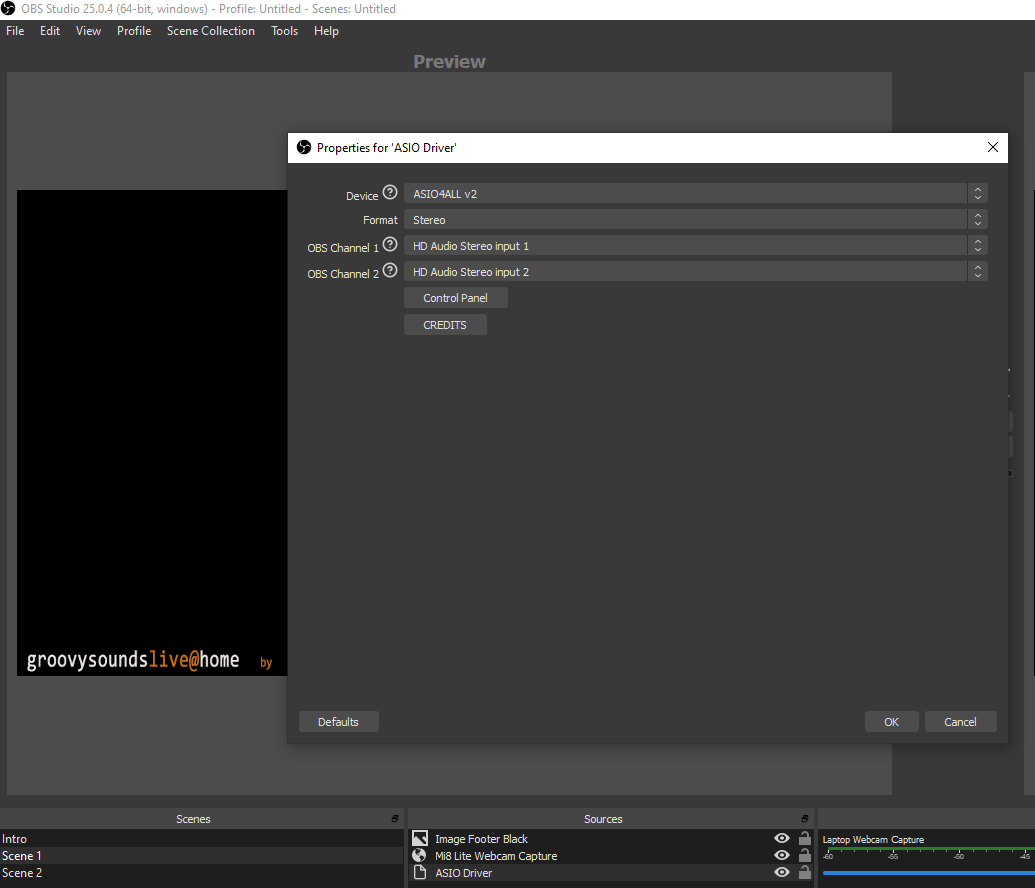Click the OBS logo in the Properties dialog title
1035x888 pixels.
coord(304,147)
